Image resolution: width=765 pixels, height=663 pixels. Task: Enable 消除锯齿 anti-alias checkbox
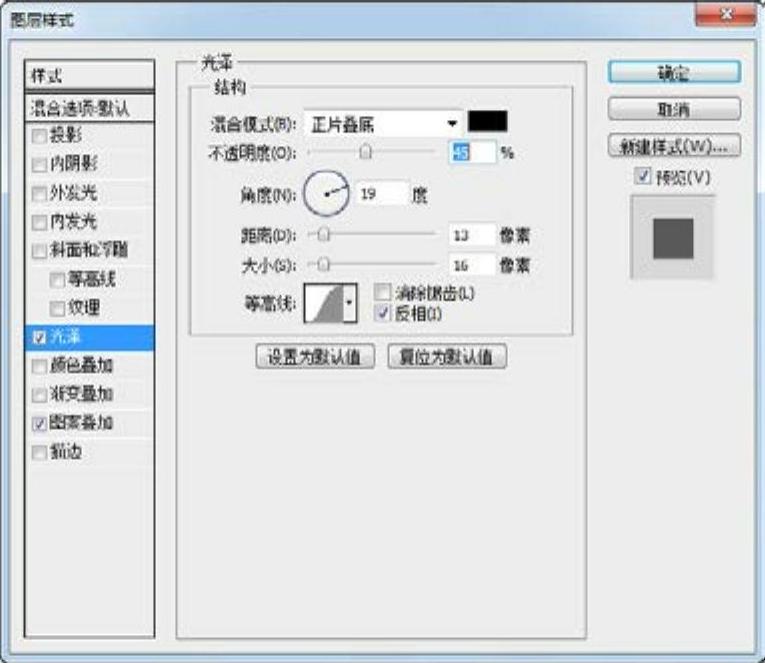(382, 293)
